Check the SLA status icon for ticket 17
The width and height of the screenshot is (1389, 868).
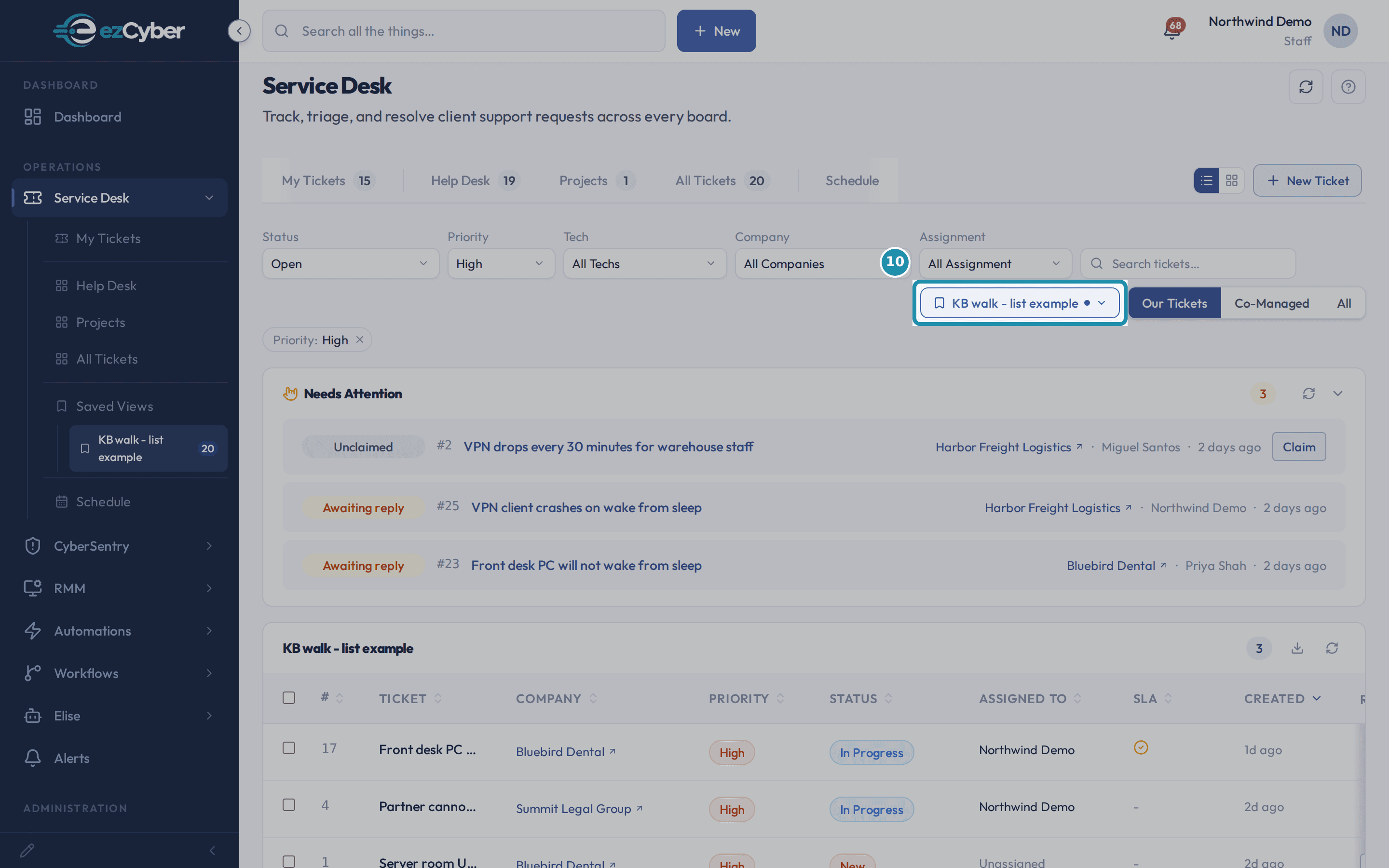[x=1141, y=747]
